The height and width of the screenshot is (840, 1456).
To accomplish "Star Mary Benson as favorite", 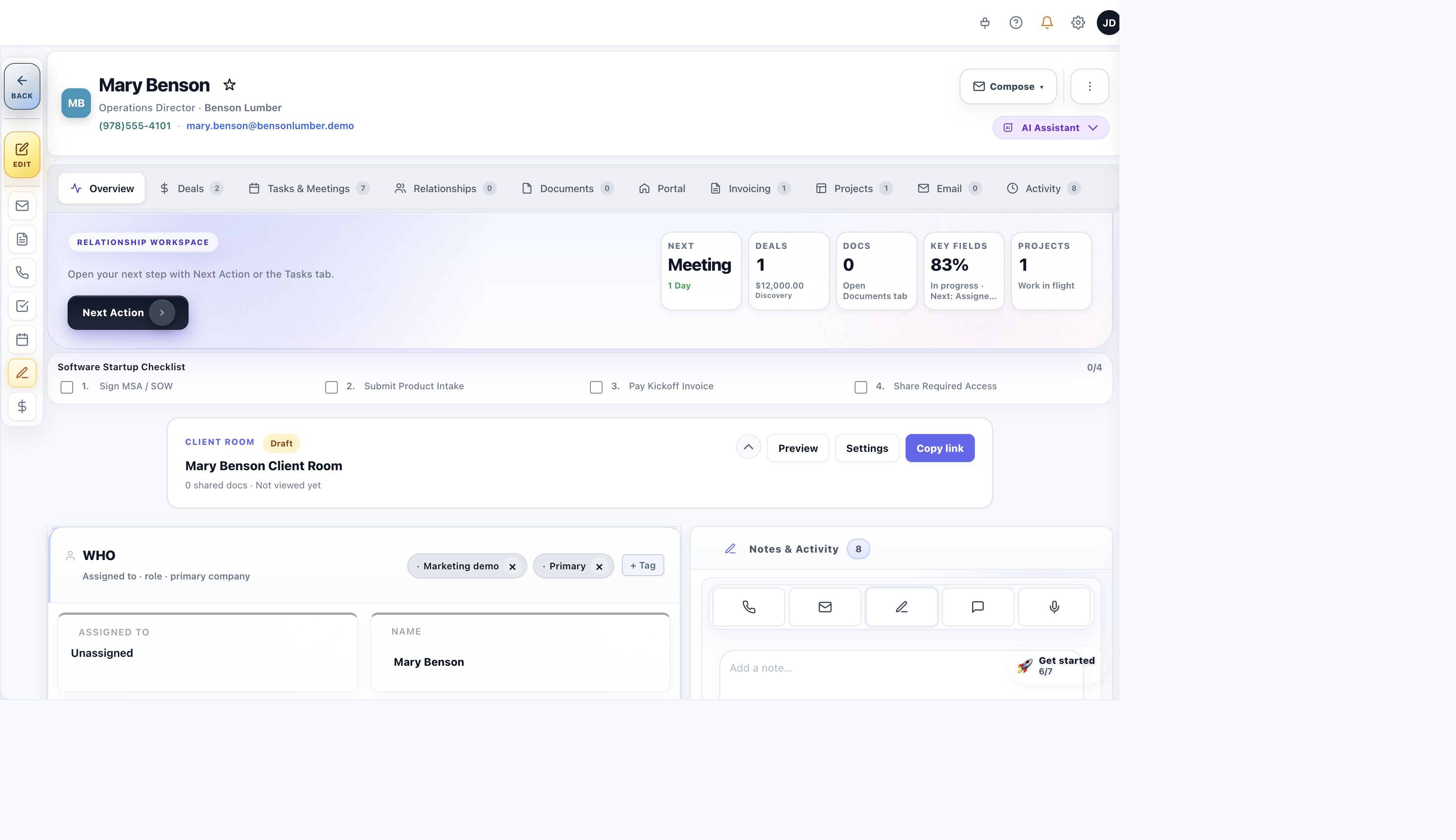I will click(x=229, y=85).
